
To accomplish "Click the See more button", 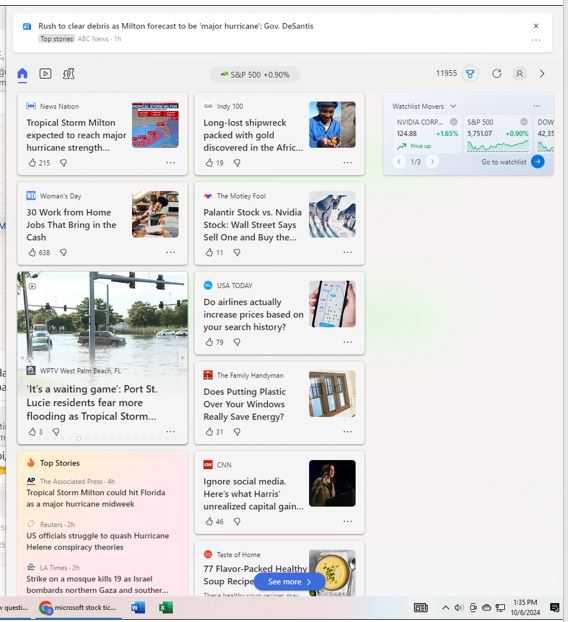I will point(289,582).
